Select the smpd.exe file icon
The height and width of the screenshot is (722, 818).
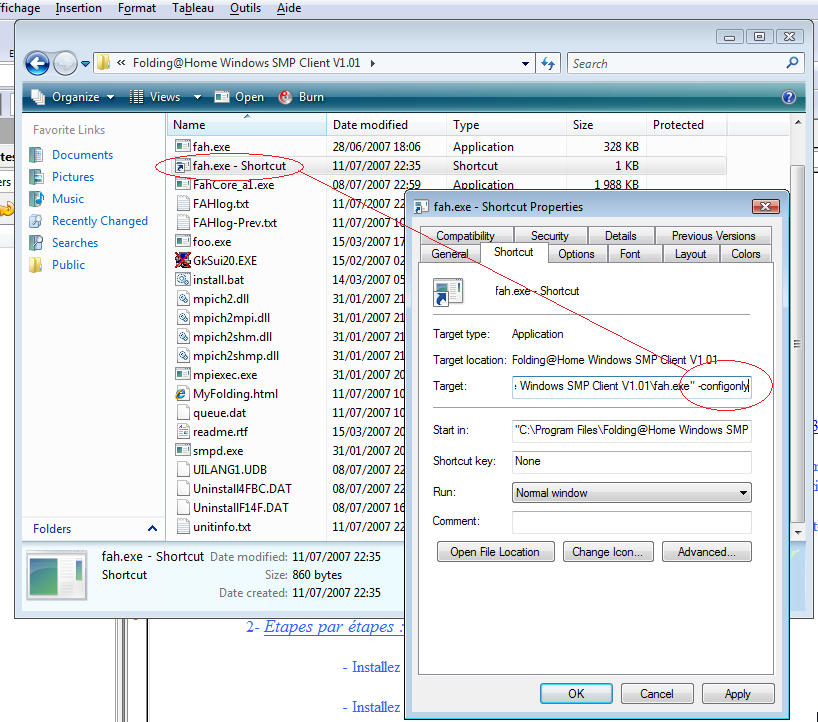[x=183, y=451]
